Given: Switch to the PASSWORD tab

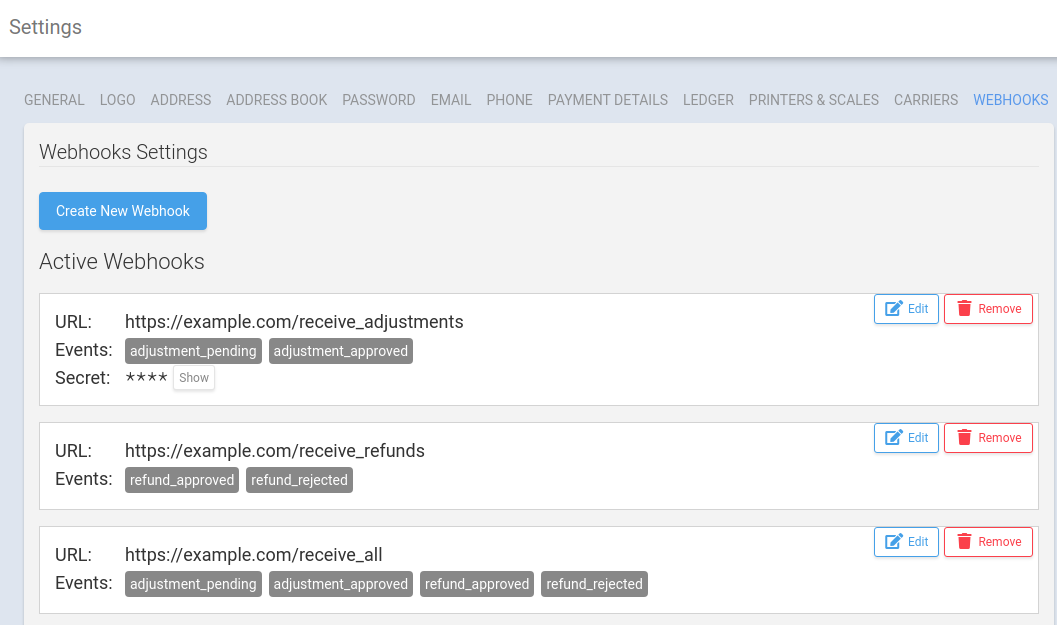Looking at the screenshot, I should tap(378, 100).
